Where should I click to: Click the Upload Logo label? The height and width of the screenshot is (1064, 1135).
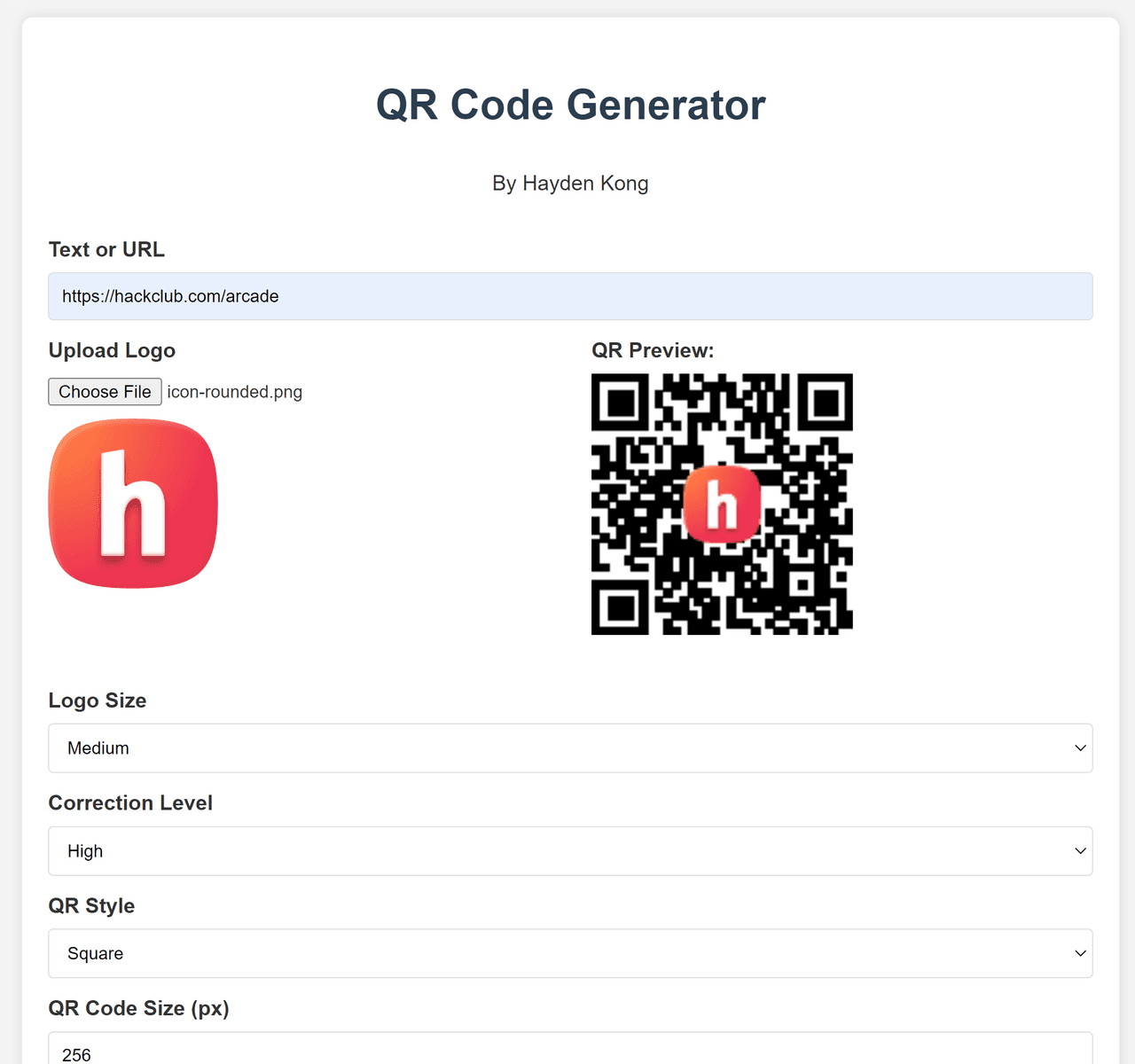point(112,350)
